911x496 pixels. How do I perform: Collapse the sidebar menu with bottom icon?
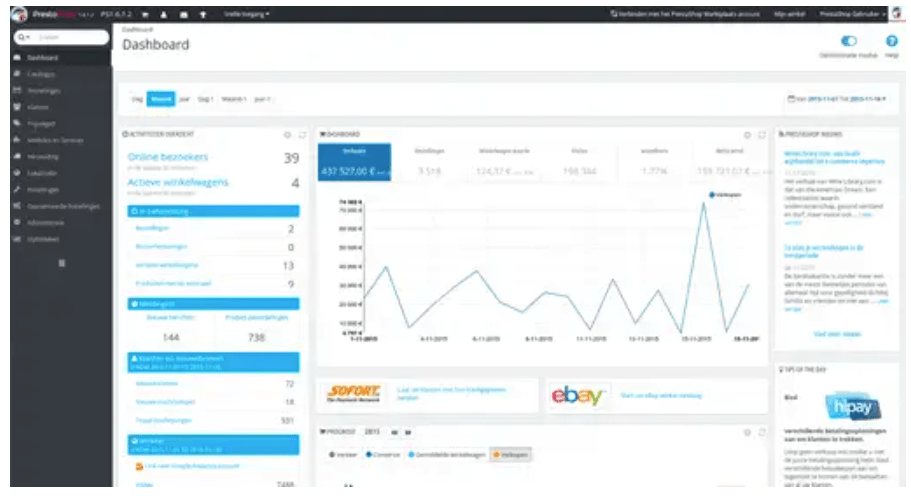pyautogui.click(x=61, y=262)
